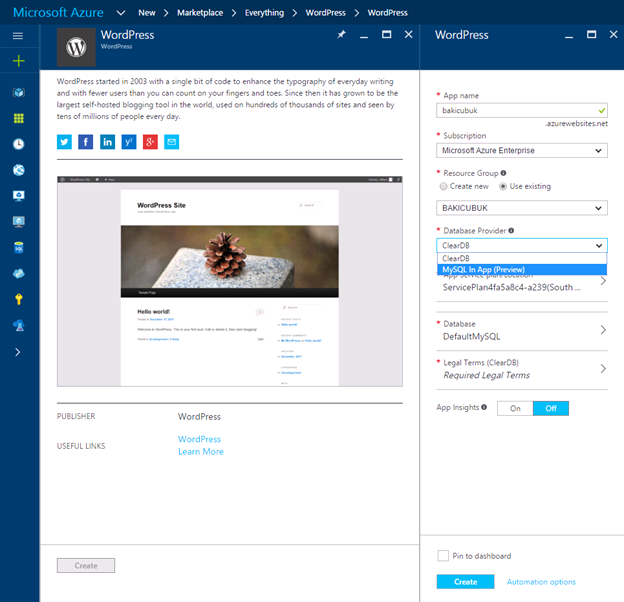Click the WordPress logo tile
The width and height of the screenshot is (624, 602).
(x=76, y=47)
